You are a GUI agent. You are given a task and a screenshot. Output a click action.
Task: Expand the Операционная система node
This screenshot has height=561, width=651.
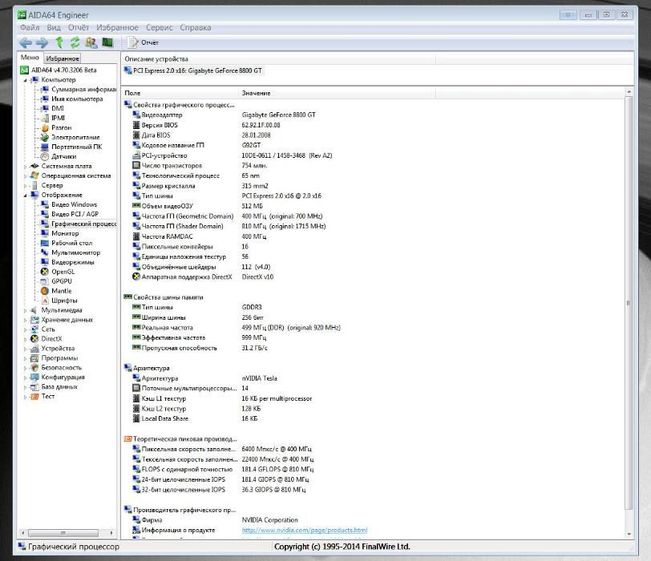(25, 176)
